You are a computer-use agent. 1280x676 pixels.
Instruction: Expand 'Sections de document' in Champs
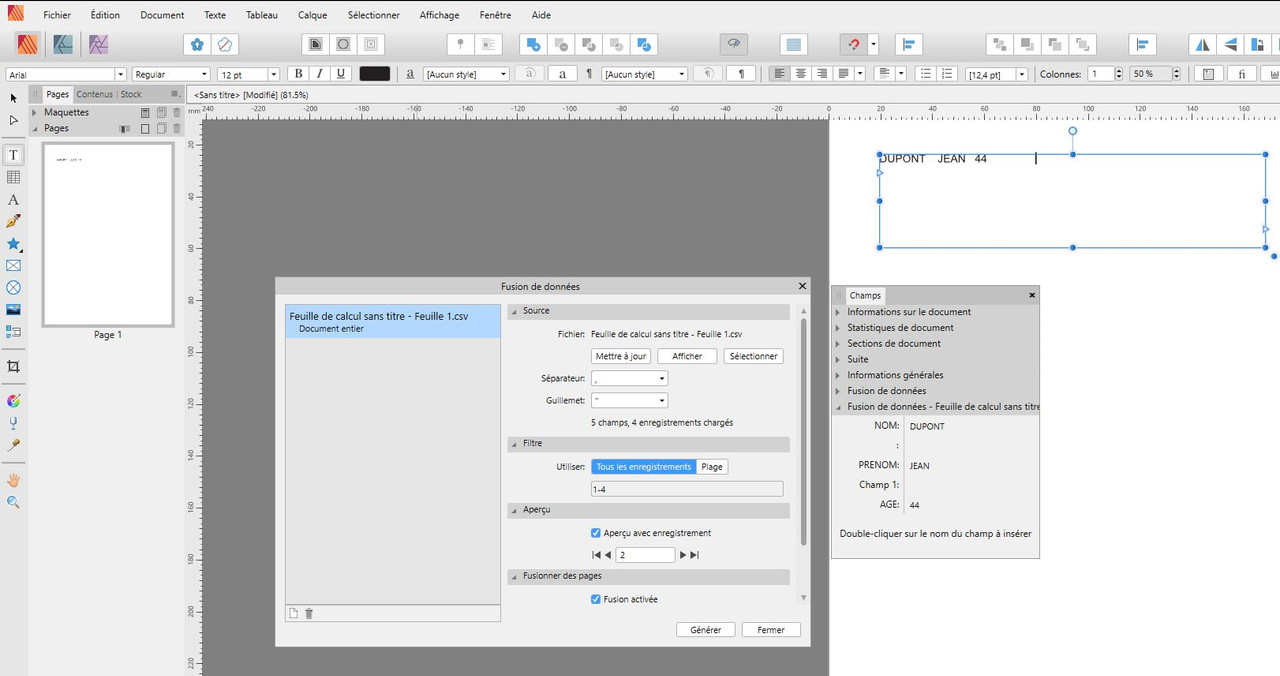(x=839, y=344)
